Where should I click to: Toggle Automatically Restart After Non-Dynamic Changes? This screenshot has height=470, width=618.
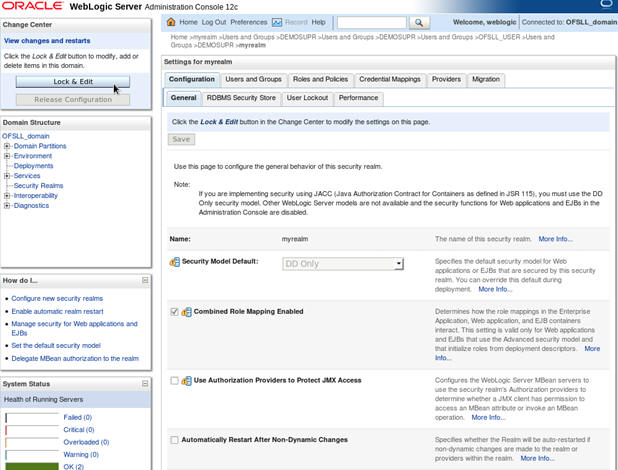174,440
